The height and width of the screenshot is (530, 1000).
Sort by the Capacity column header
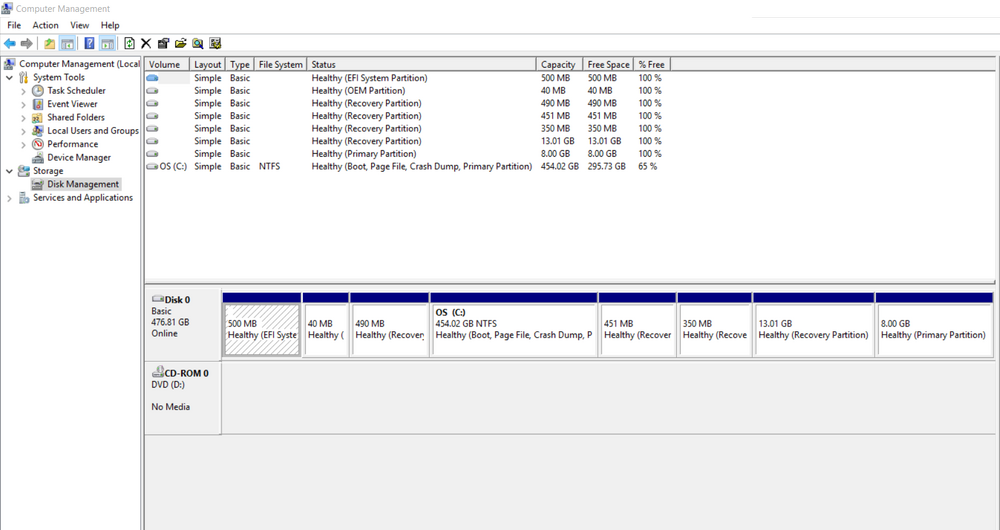pyautogui.click(x=559, y=64)
